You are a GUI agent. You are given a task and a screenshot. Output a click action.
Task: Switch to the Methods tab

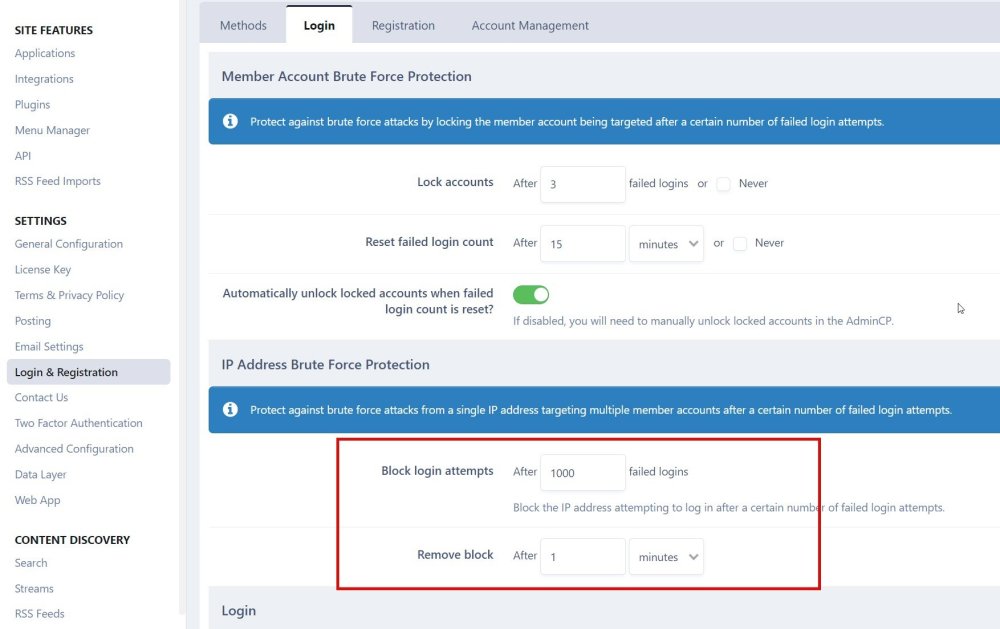click(x=243, y=25)
